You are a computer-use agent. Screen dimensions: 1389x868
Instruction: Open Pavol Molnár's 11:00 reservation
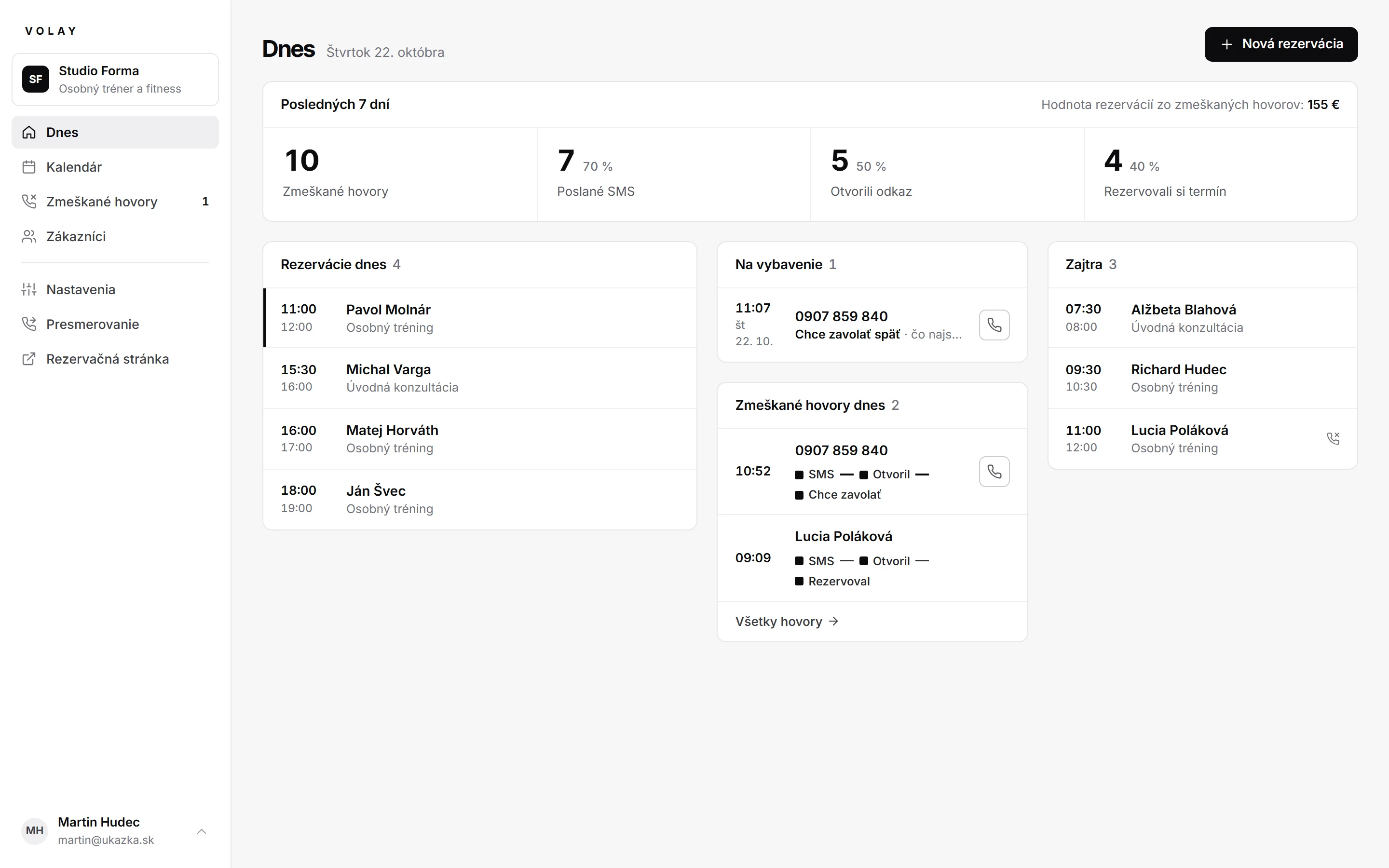click(480, 318)
